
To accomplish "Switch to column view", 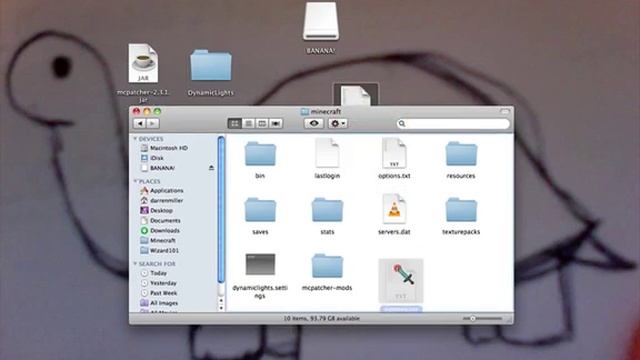I will 262,123.
